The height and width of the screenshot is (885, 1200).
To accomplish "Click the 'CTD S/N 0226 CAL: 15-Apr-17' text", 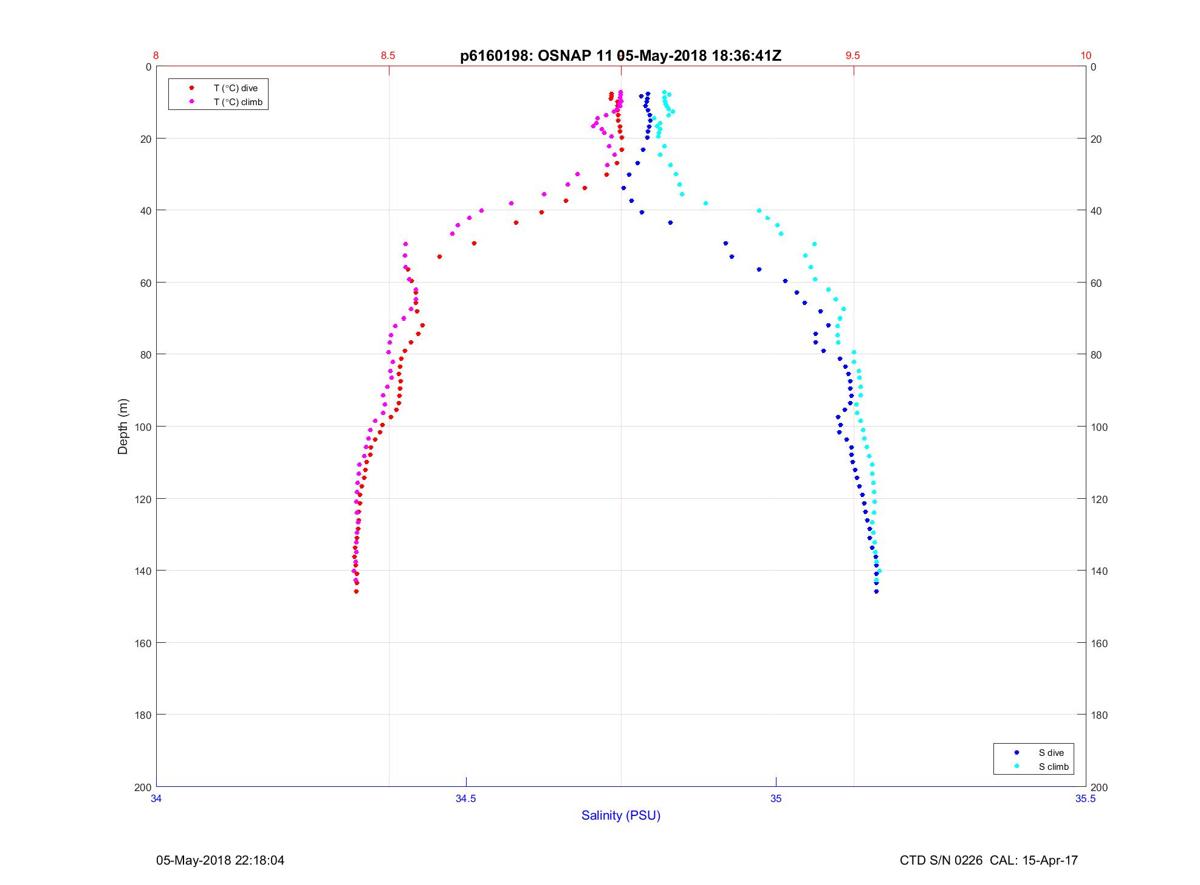I will tap(989, 860).
